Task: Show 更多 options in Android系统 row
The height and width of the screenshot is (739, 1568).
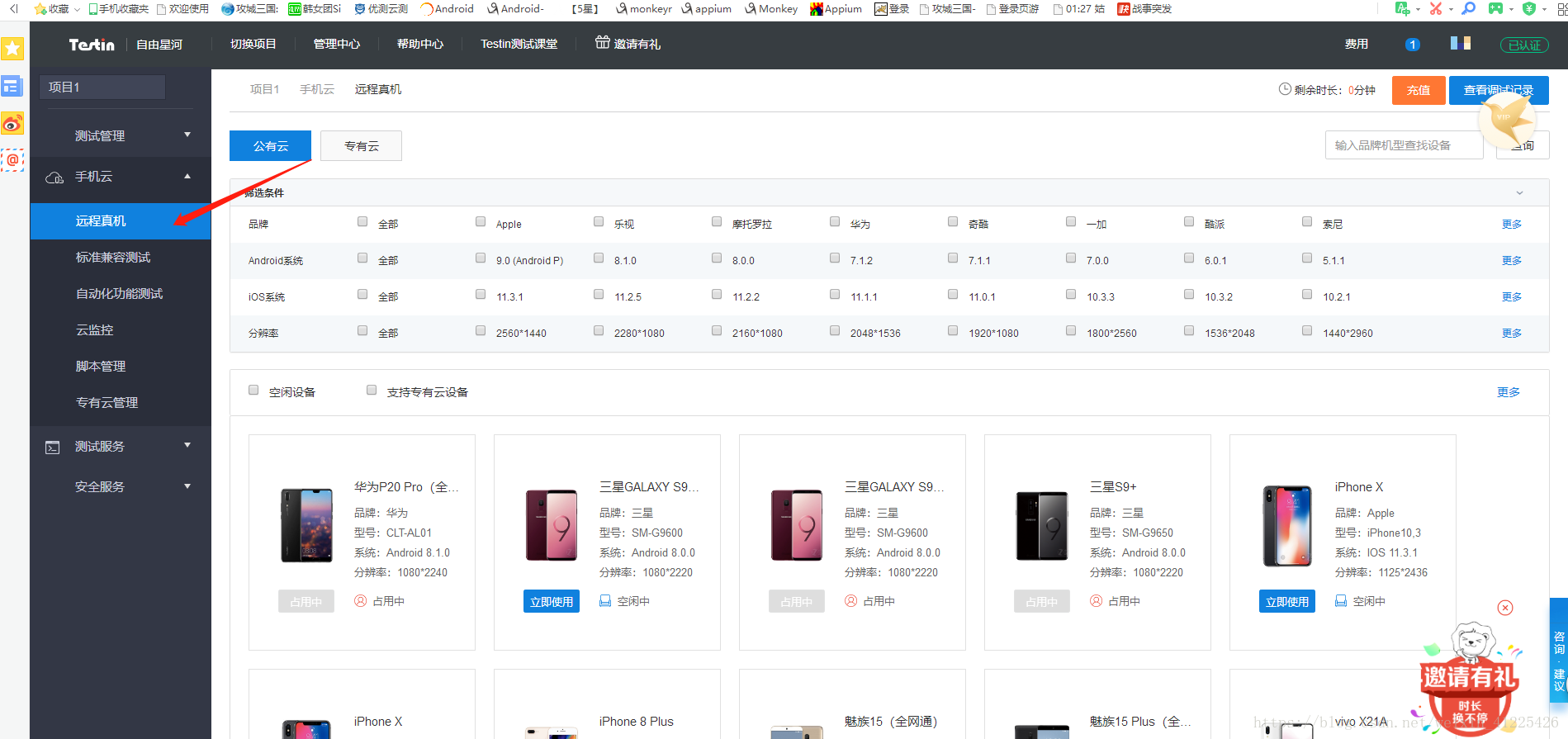Action: tap(1512, 261)
